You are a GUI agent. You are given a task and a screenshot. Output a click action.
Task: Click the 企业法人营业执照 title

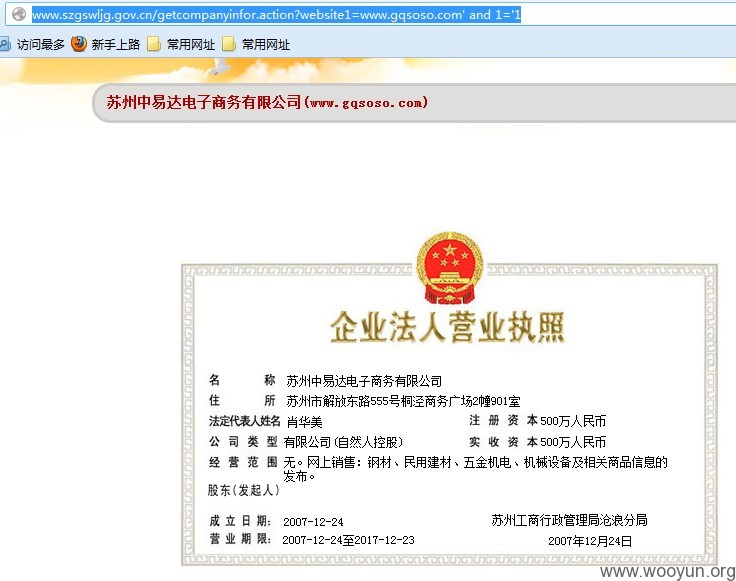coord(447,327)
